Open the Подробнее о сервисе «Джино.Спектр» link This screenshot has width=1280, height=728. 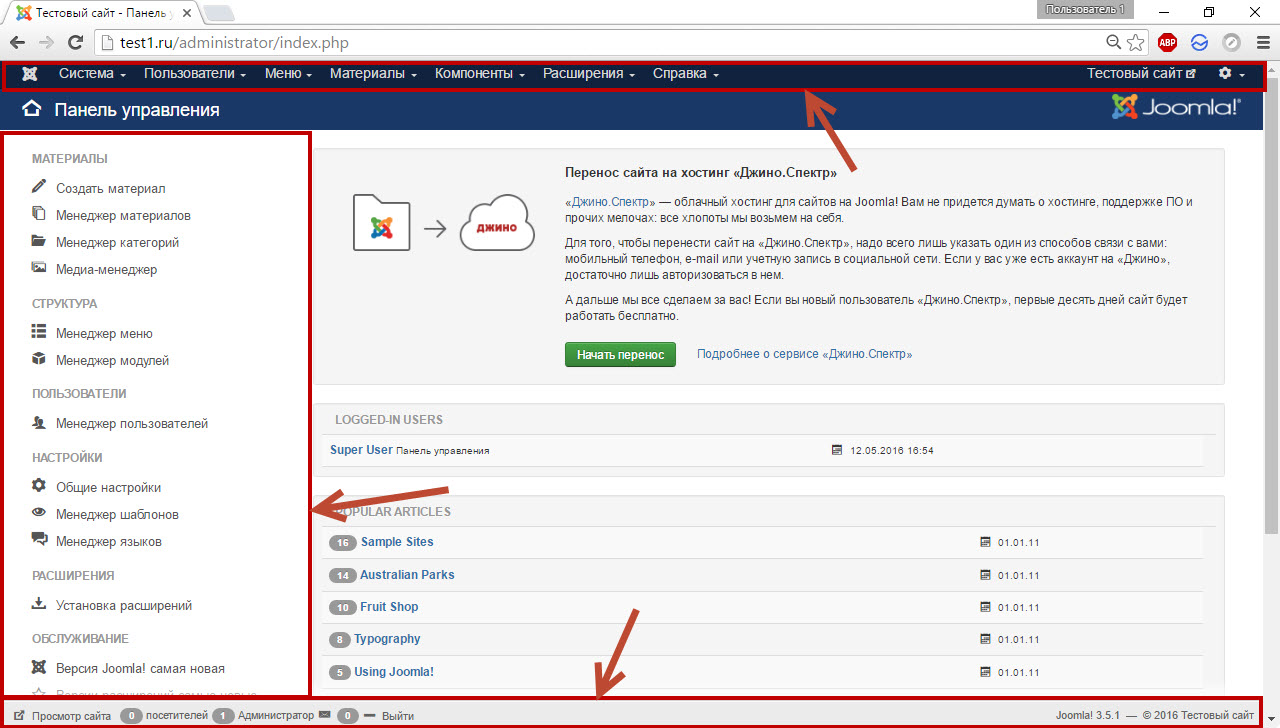[x=804, y=354]
